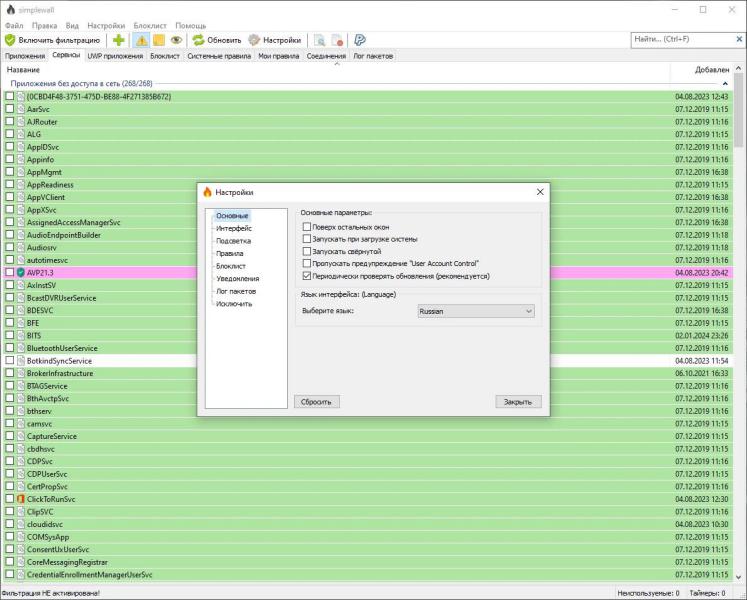Tick the checkbox for AVP21.3

10,272
